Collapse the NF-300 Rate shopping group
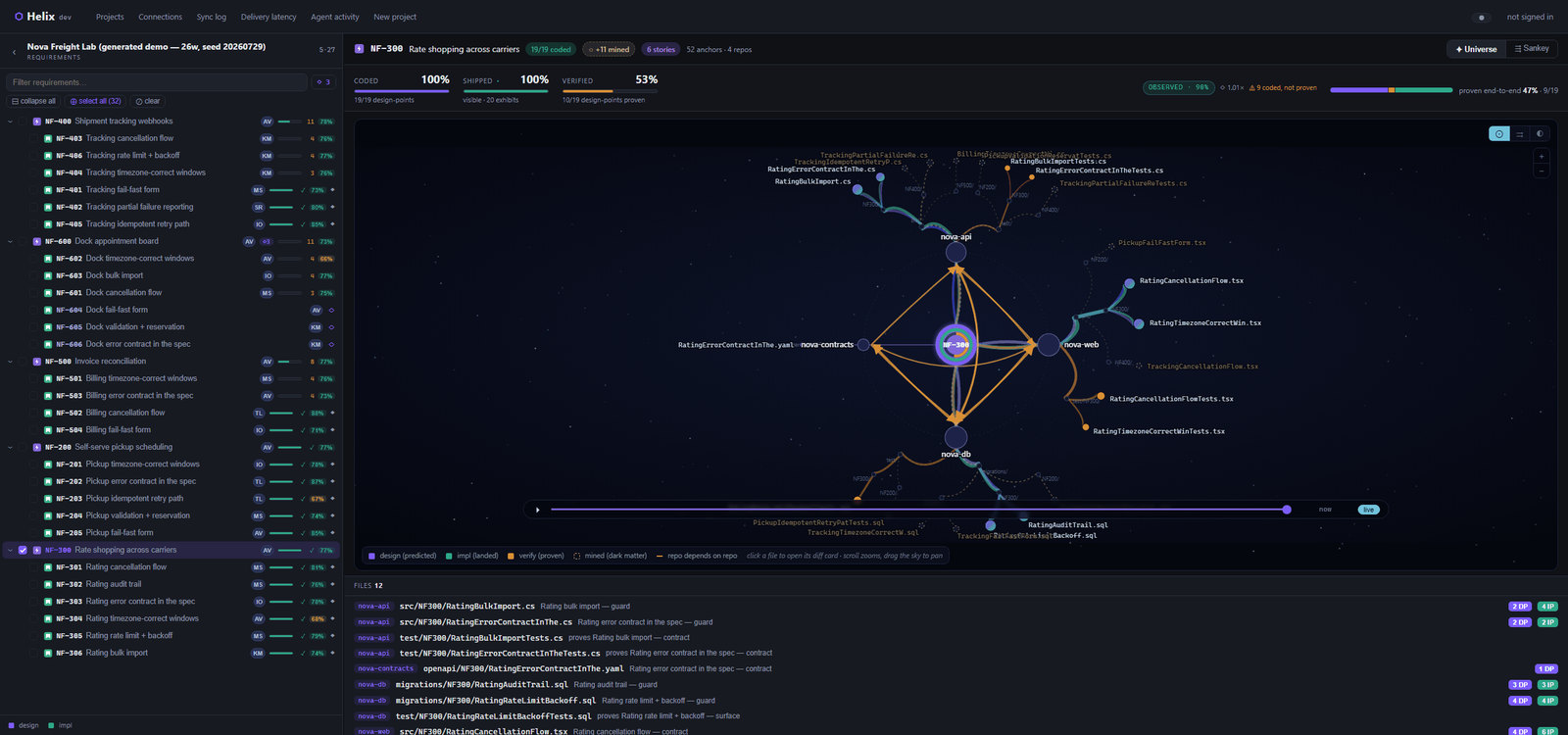 [11, 550]
